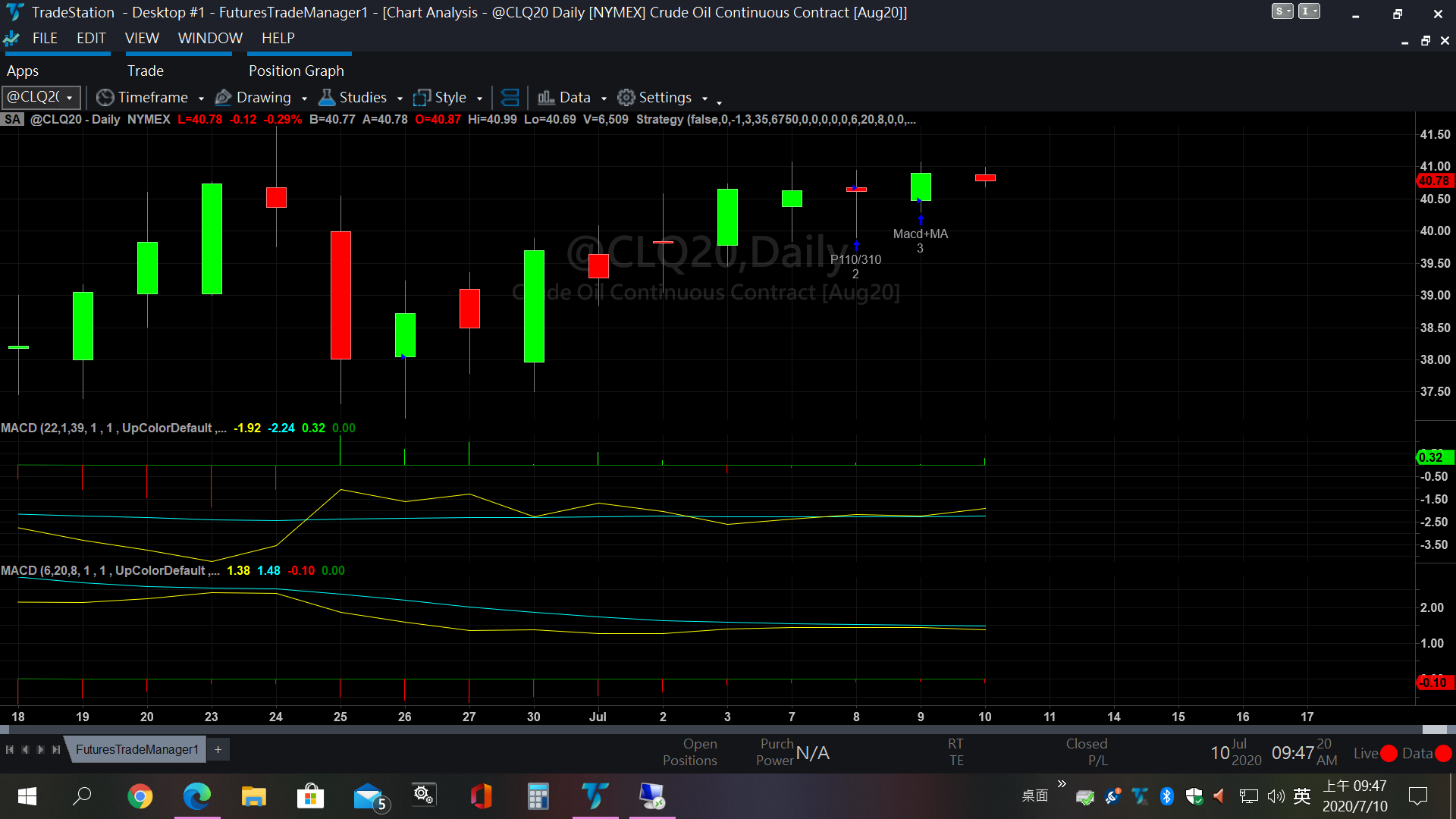Select the FuturesTradeManager1 workspace tab
Screen dimensions: 1456x819
pos(136,749)
